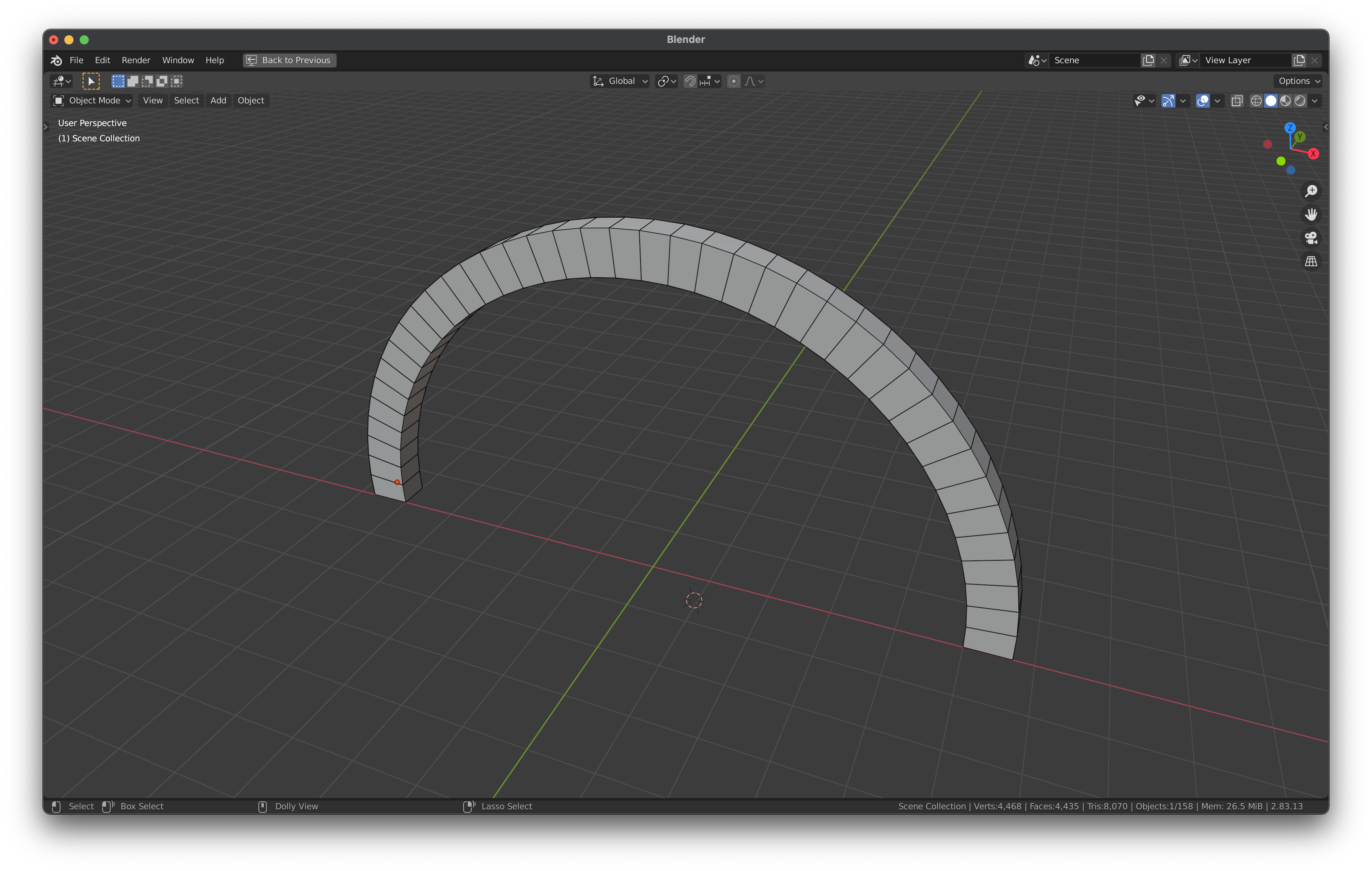The height and width of the screenshot is (871, 1372).
Task: Toggle the Show Gizmo button
Action: pos(1168,101)
